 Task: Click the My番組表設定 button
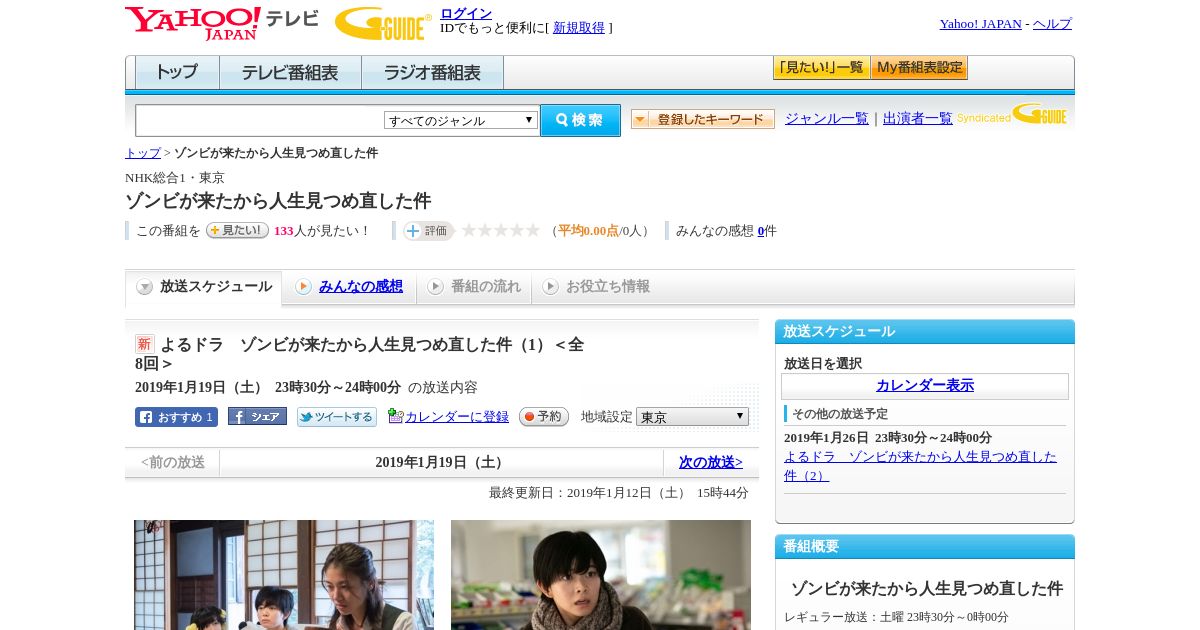point(919,68)
